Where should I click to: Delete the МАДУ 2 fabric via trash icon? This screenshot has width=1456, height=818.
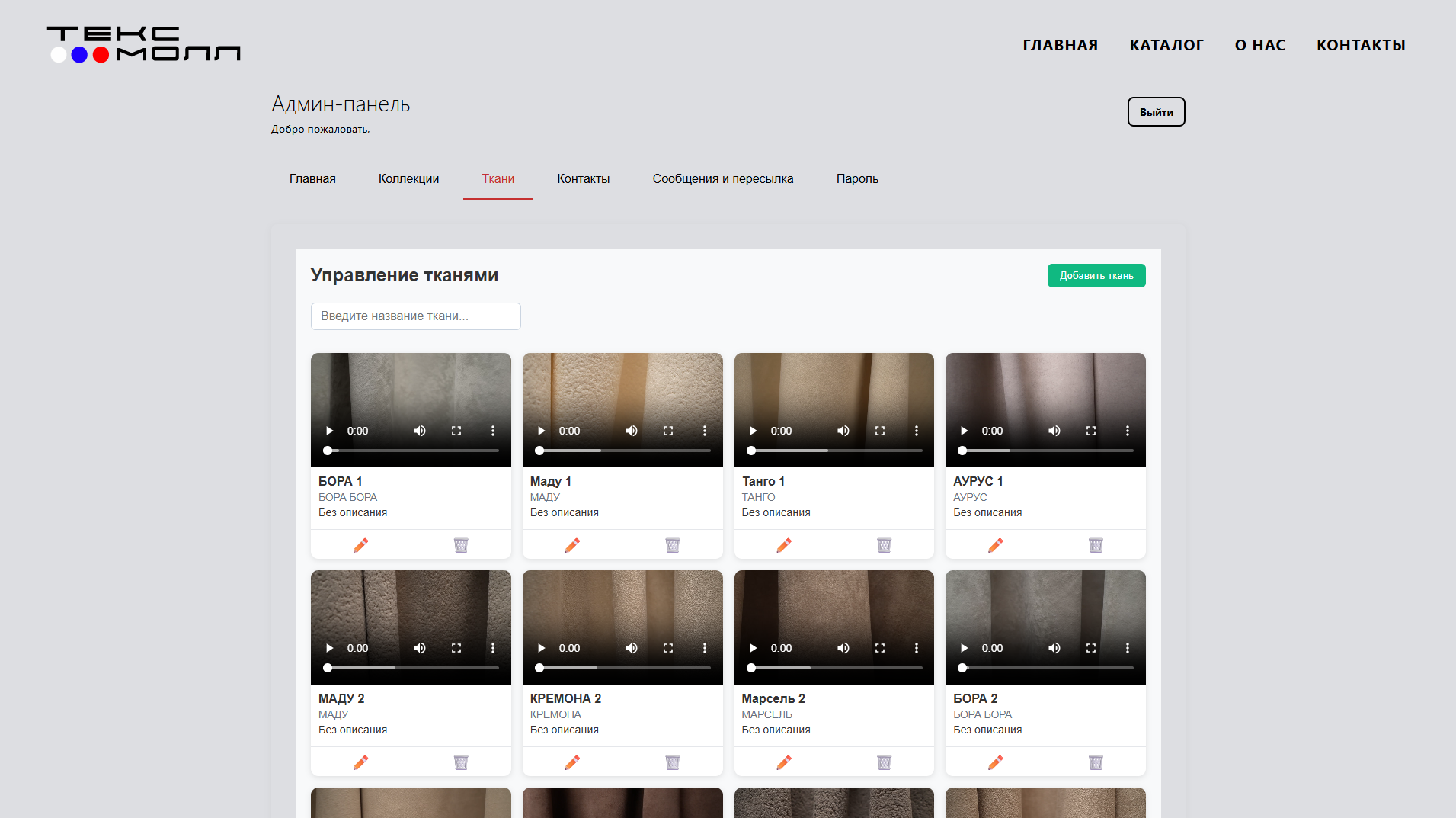click(461, 762)
